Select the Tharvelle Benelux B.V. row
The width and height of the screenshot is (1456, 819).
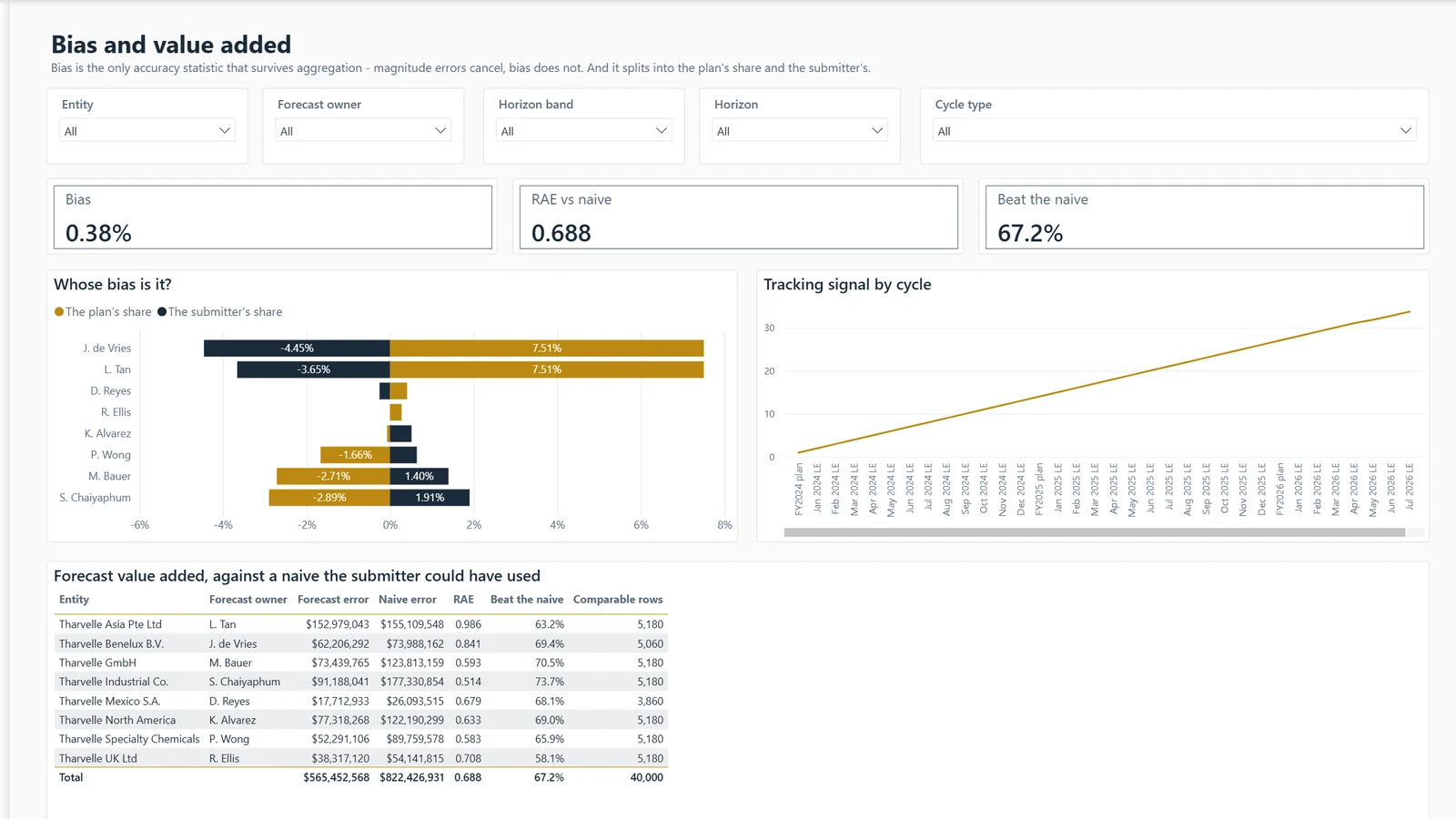click(x=361, y=643)
